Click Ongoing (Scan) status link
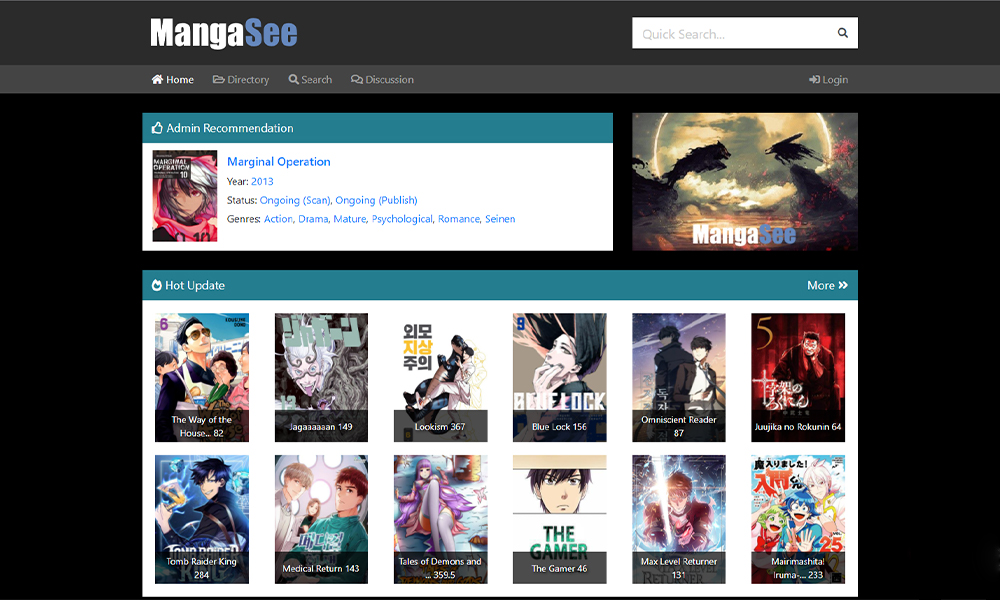 [x=295, y=200]
